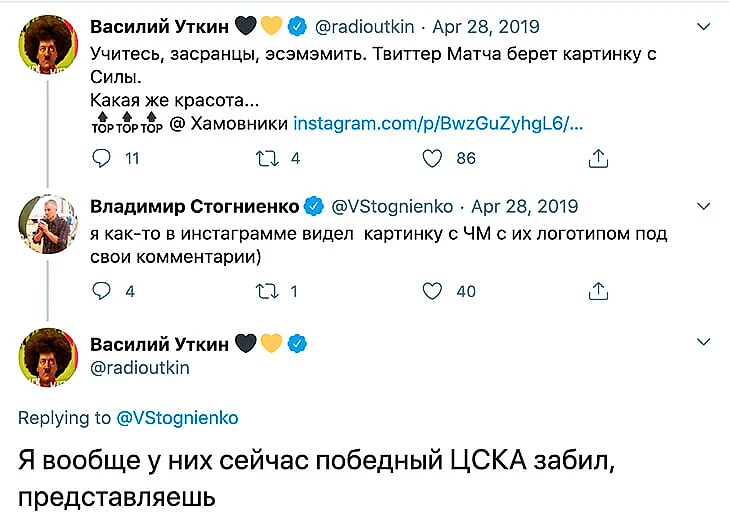The image size is (730, 517).
Task: Open the instagram.com link in first tweet
Action: 438,124
